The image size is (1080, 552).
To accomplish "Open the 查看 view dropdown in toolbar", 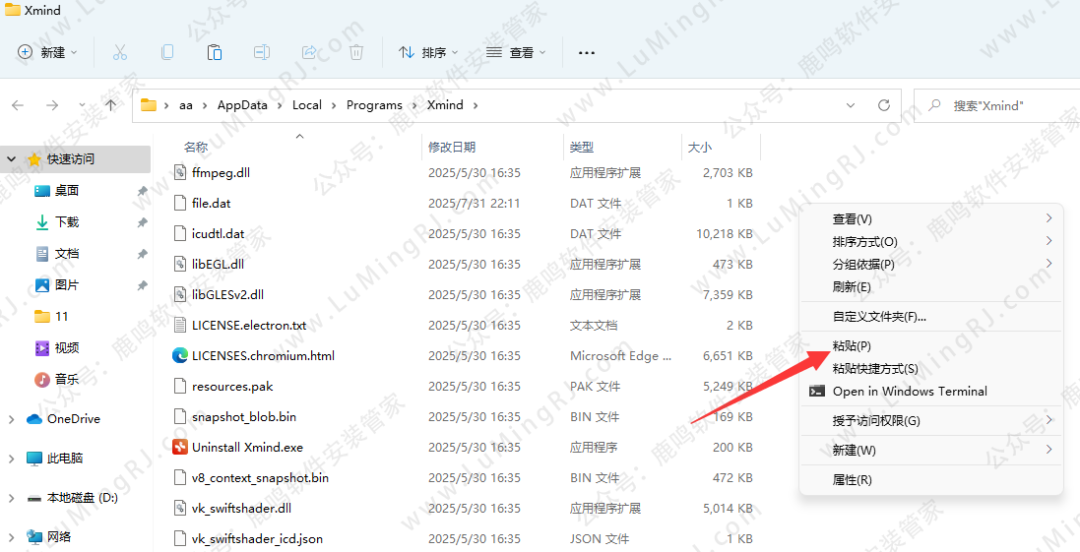I will 515,52.
